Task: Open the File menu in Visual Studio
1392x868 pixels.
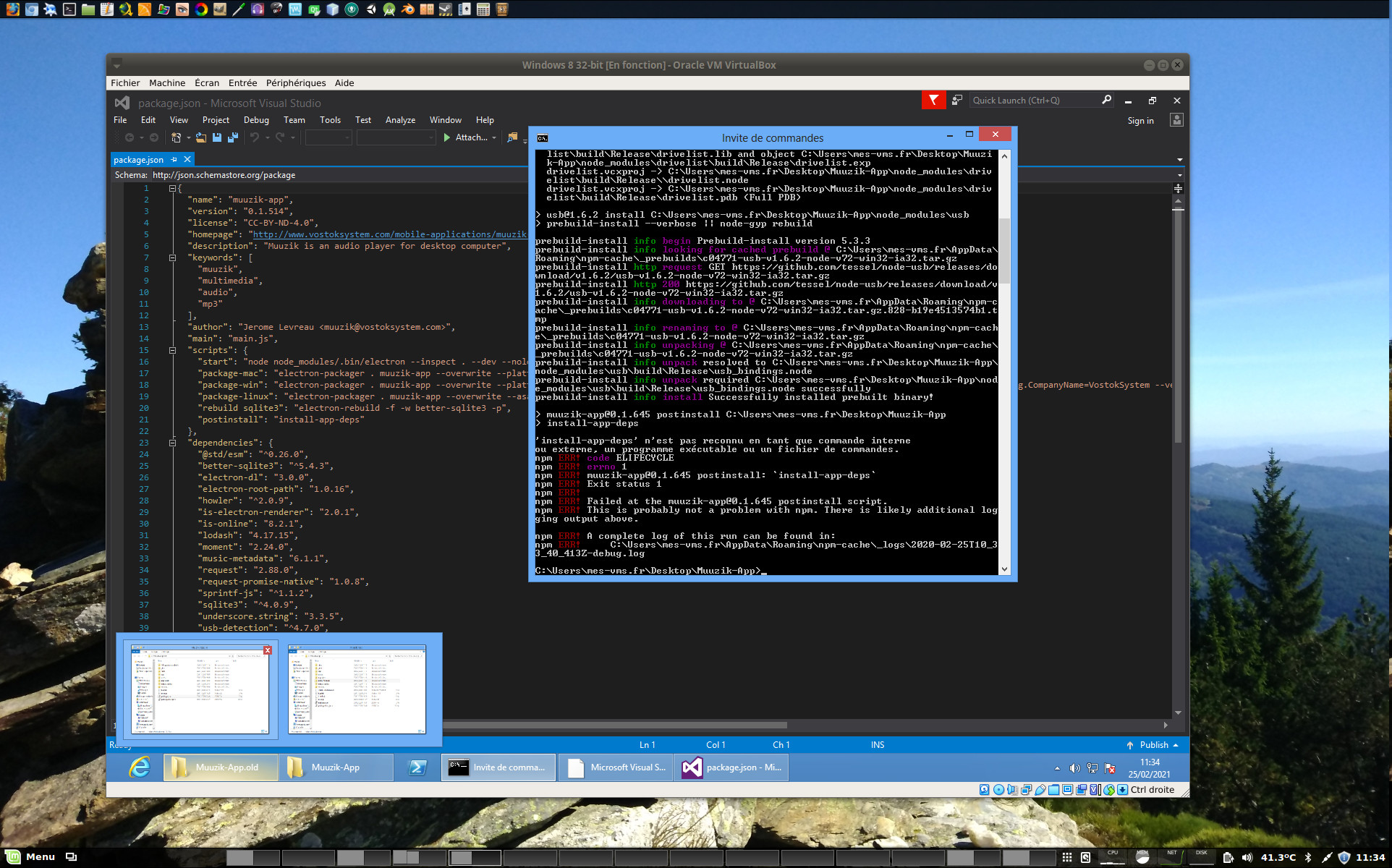Action: pos(120,120)
